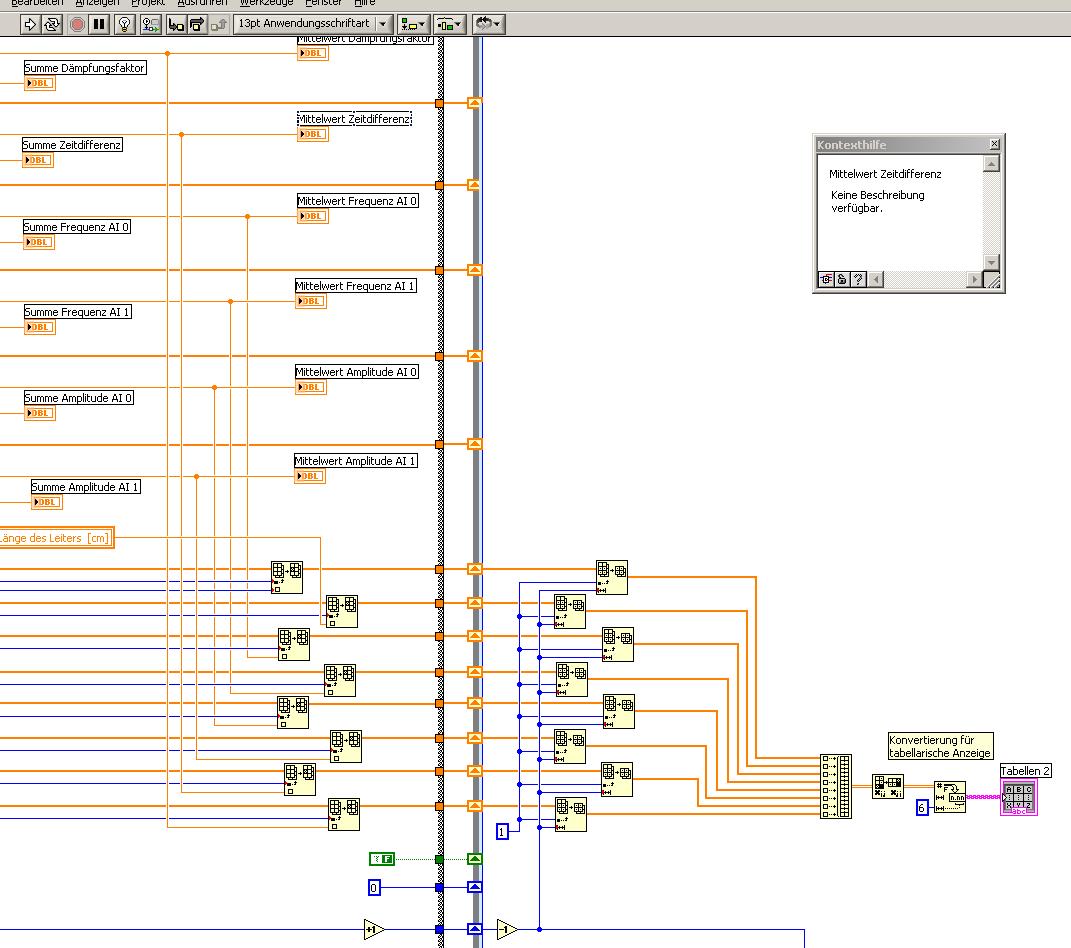Screen dimensions: 1071x948
Task: Click the show terminals button in Kontexthilfe
Action: pos(826,280)
